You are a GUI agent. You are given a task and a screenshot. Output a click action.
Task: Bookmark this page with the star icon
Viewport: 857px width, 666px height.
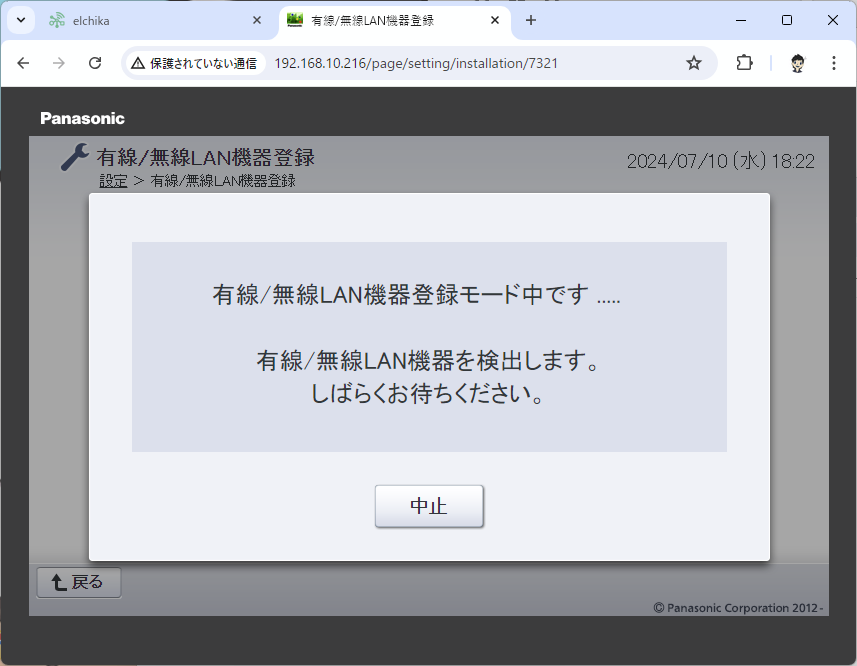[694, 63]
